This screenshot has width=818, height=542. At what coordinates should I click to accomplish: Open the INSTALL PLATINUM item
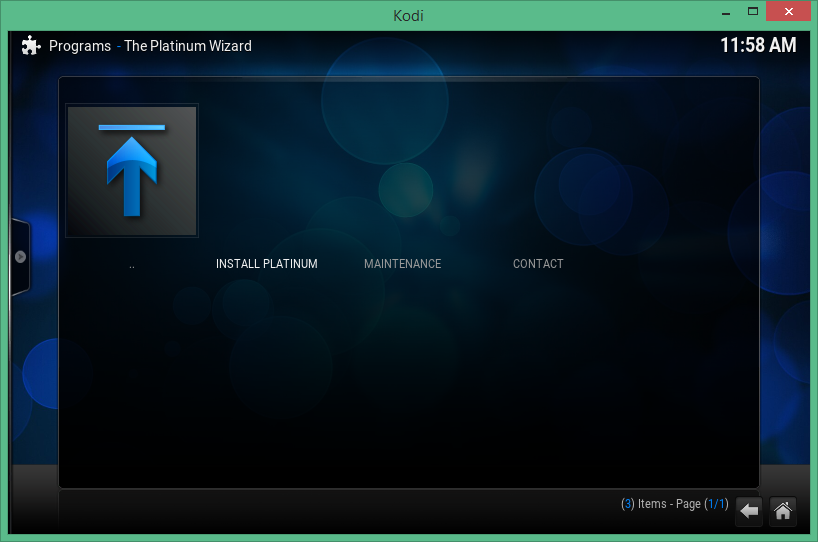pyautogui.click(x=267, y=264)
